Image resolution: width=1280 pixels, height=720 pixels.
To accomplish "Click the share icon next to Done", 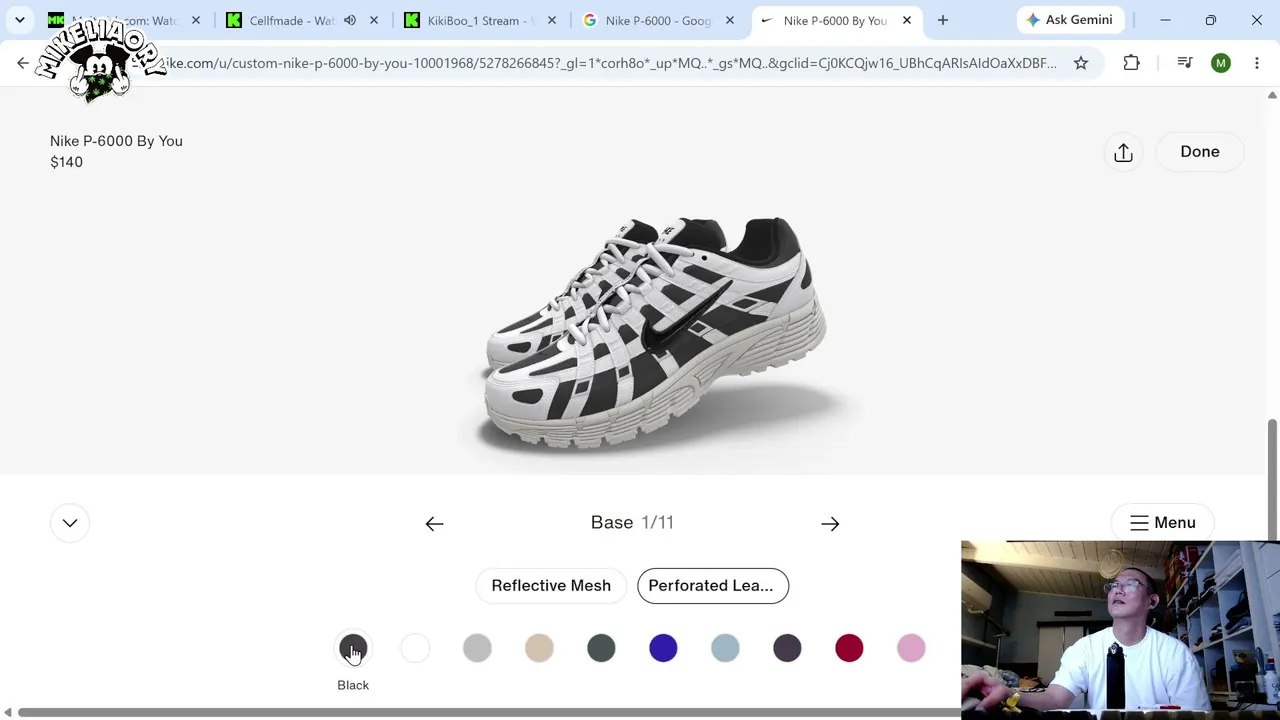I will coord(1123,152).
